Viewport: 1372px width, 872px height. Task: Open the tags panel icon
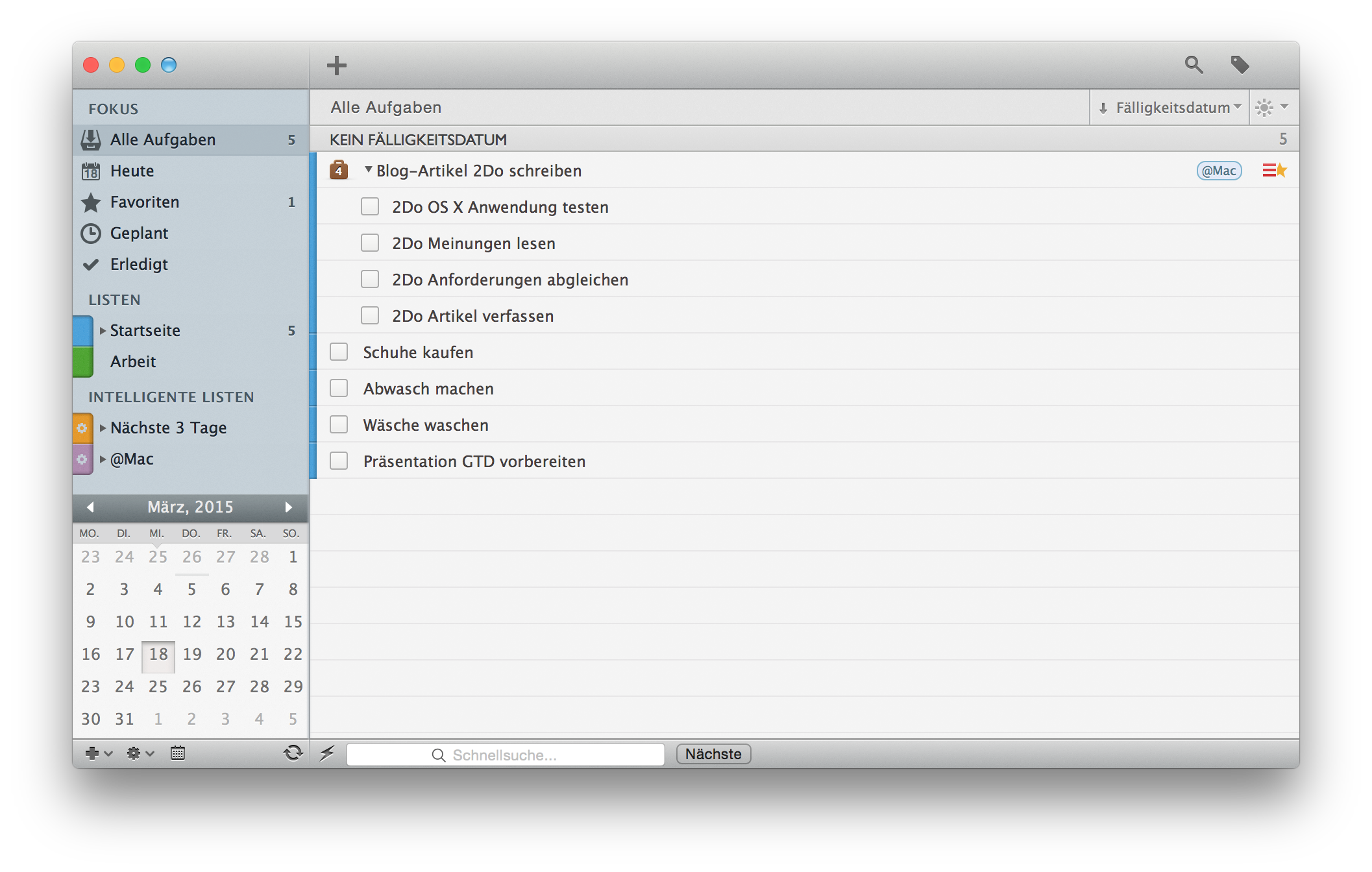tap(1240, 64)
